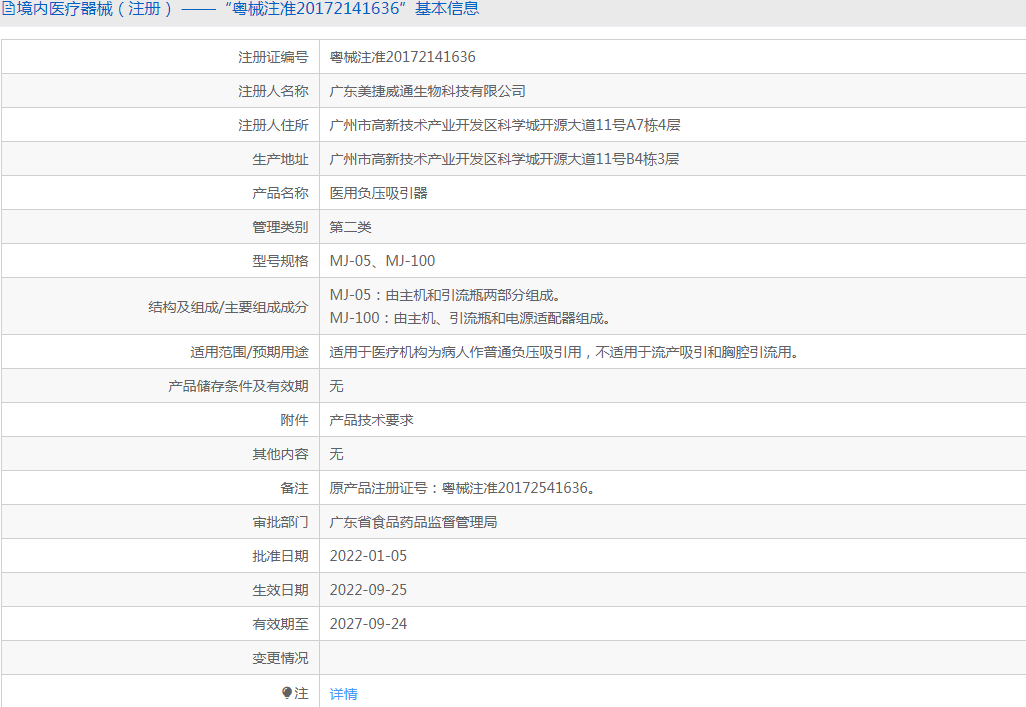1026x707 pixels.
Task: Select registrant address ending in A7栋4层
Action: point(504,125)
